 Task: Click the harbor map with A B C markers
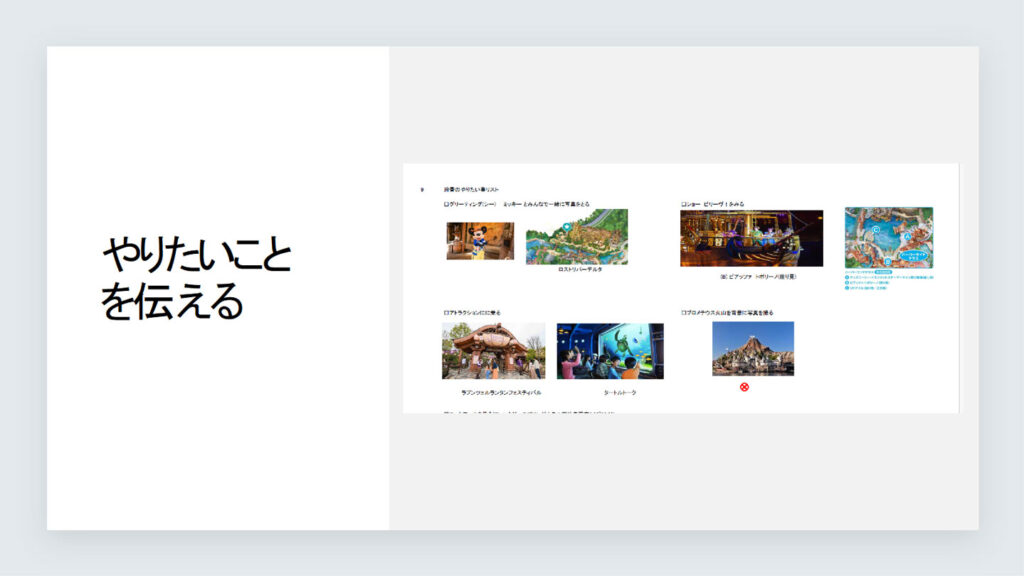[x=889, y=238]
